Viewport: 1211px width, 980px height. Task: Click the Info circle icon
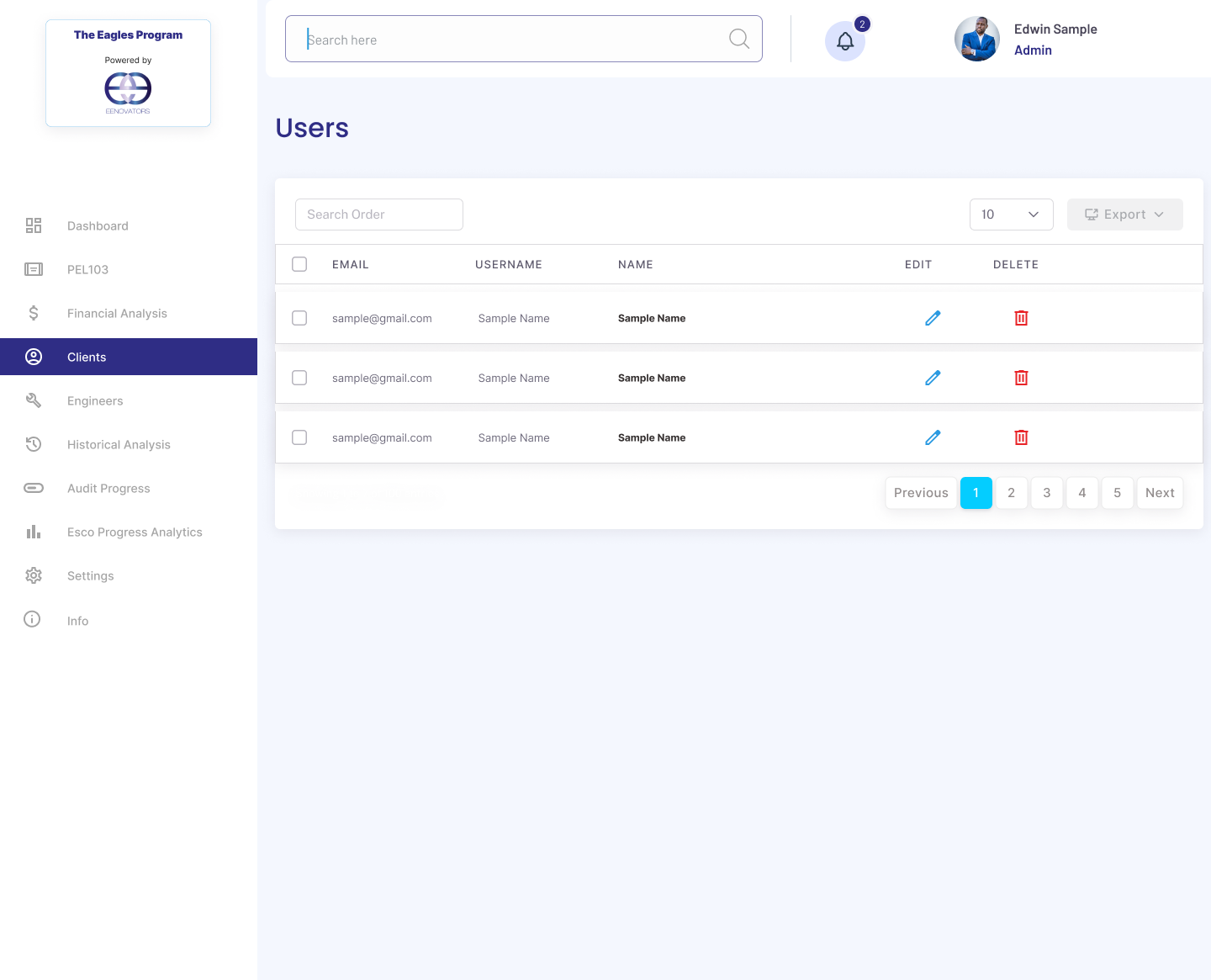(x=32, y=619)
